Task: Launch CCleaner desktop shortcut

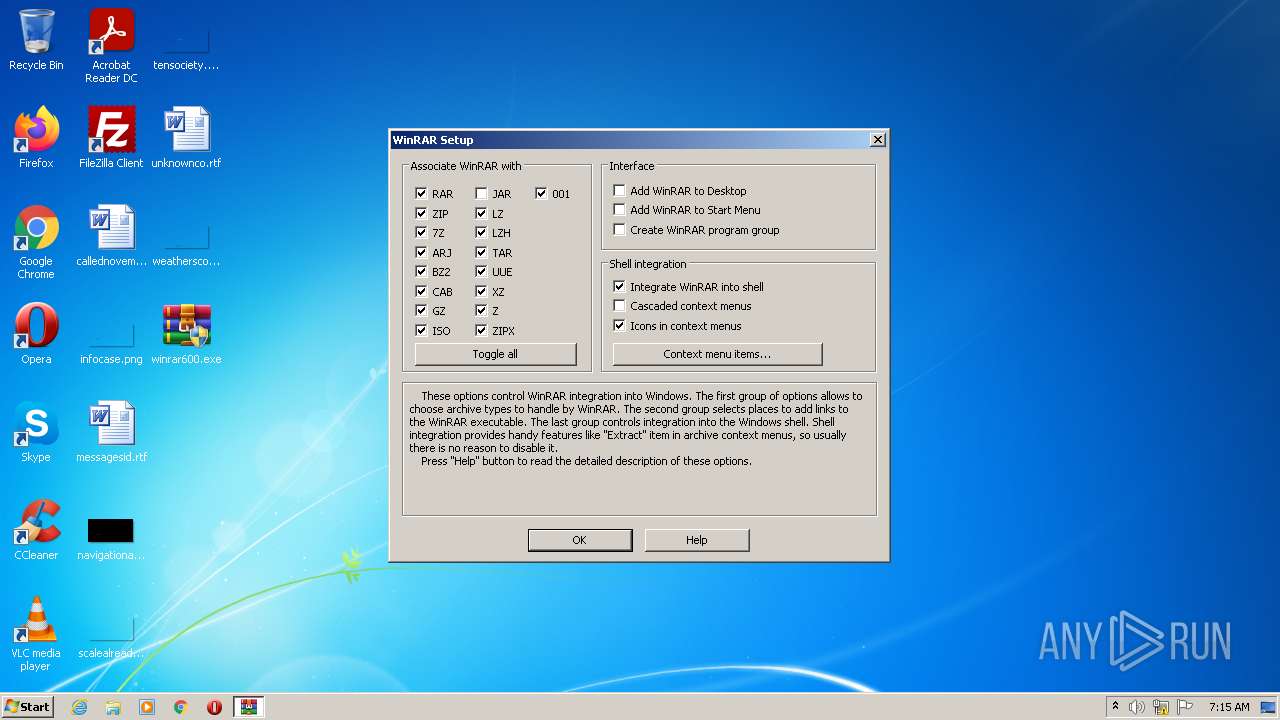Action: 36,529
